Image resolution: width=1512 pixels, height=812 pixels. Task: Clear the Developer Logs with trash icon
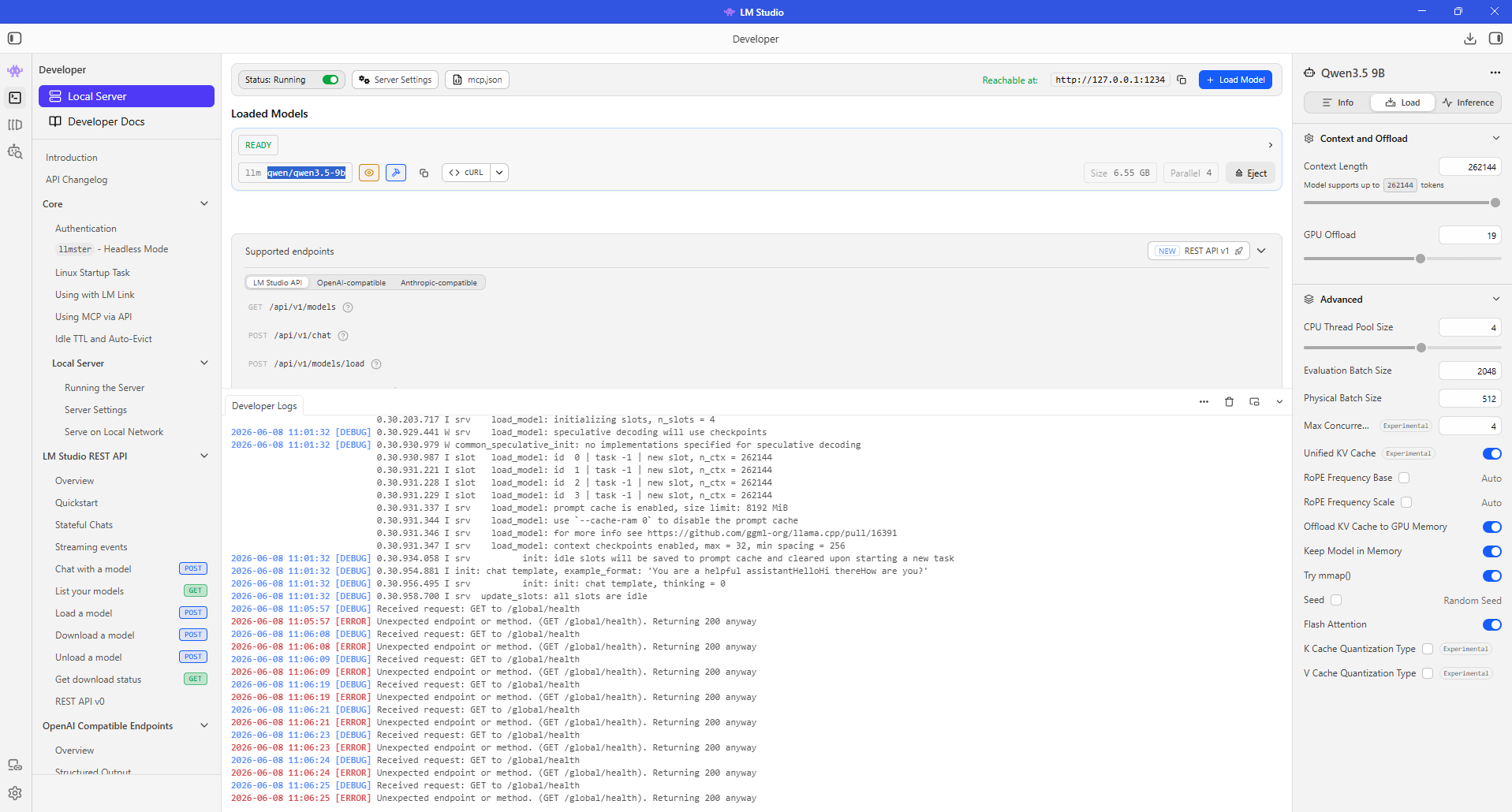coord(1229,402)
